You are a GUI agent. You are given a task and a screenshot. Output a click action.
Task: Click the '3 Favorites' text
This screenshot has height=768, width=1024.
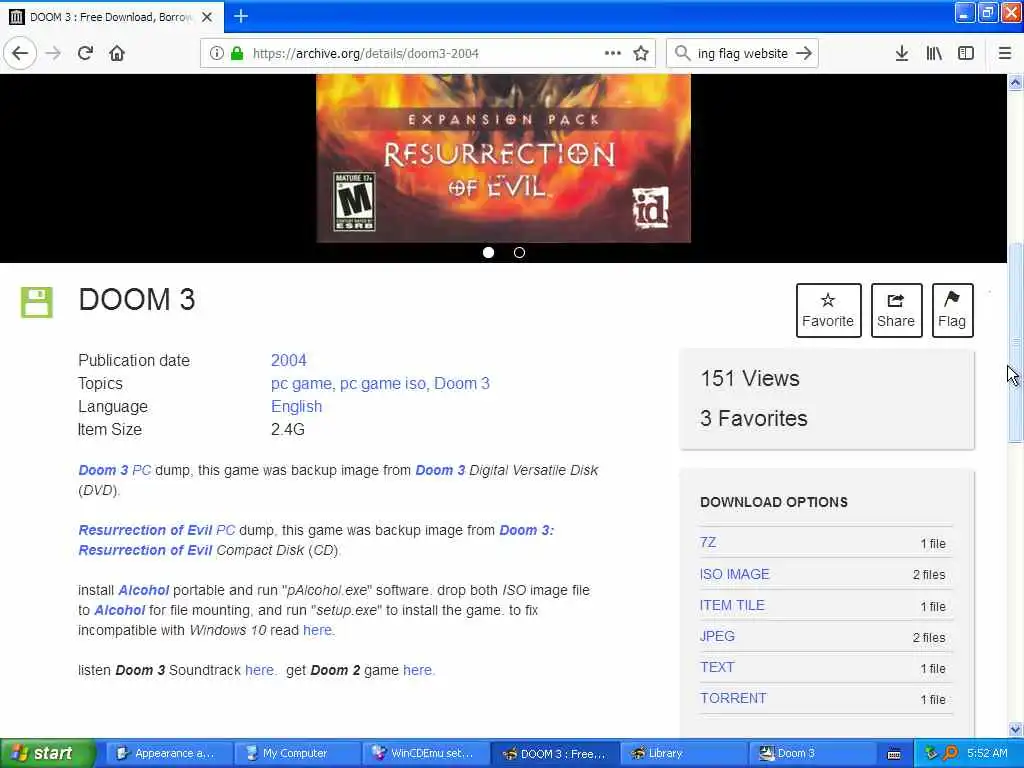point(754,419)
